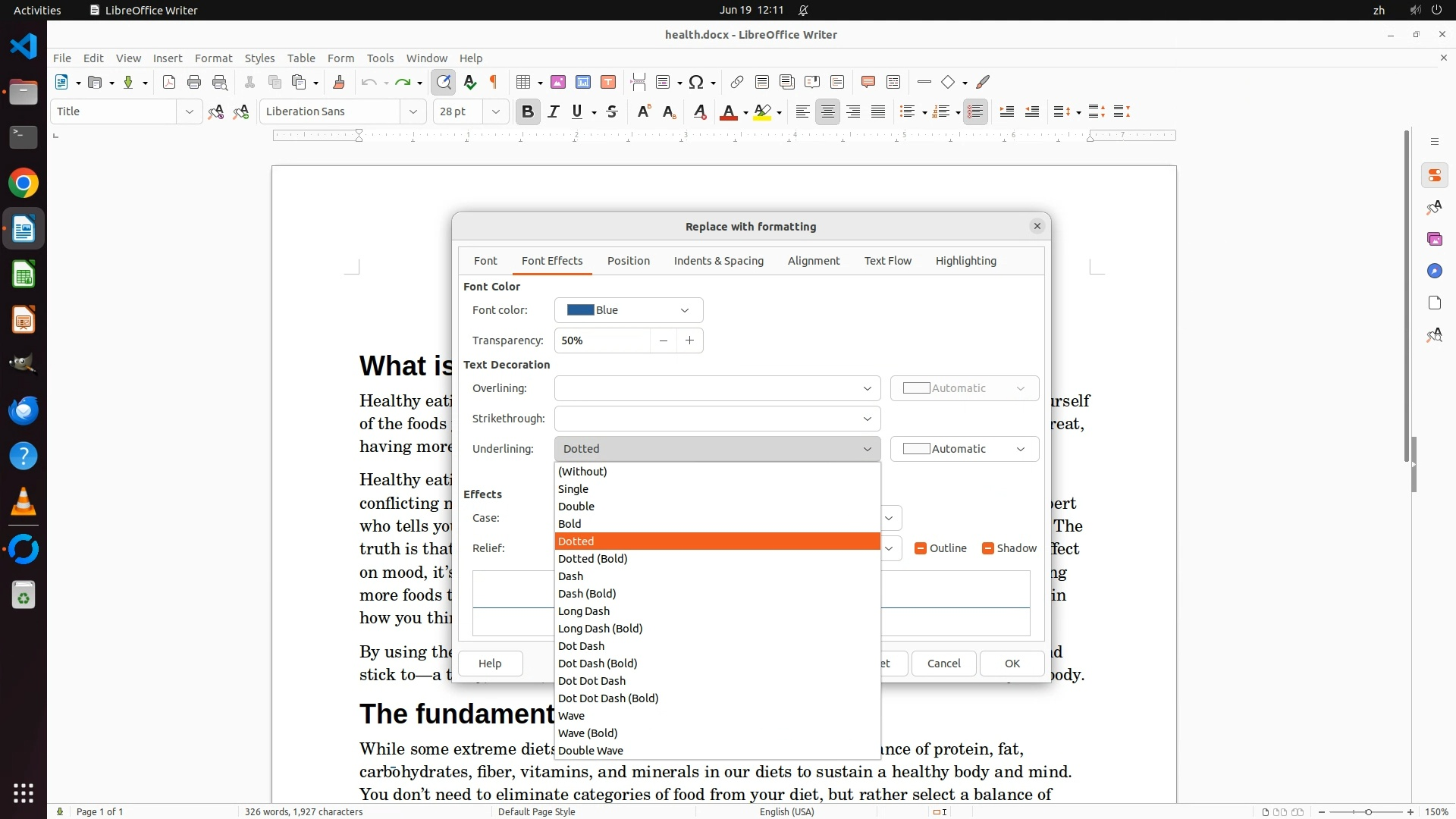Image resolution: width=1456 pixels, height=819 pixels.
Task: Open the Navigator in the sidebar
Action: pyautogui.click(x=1434, y=271)
